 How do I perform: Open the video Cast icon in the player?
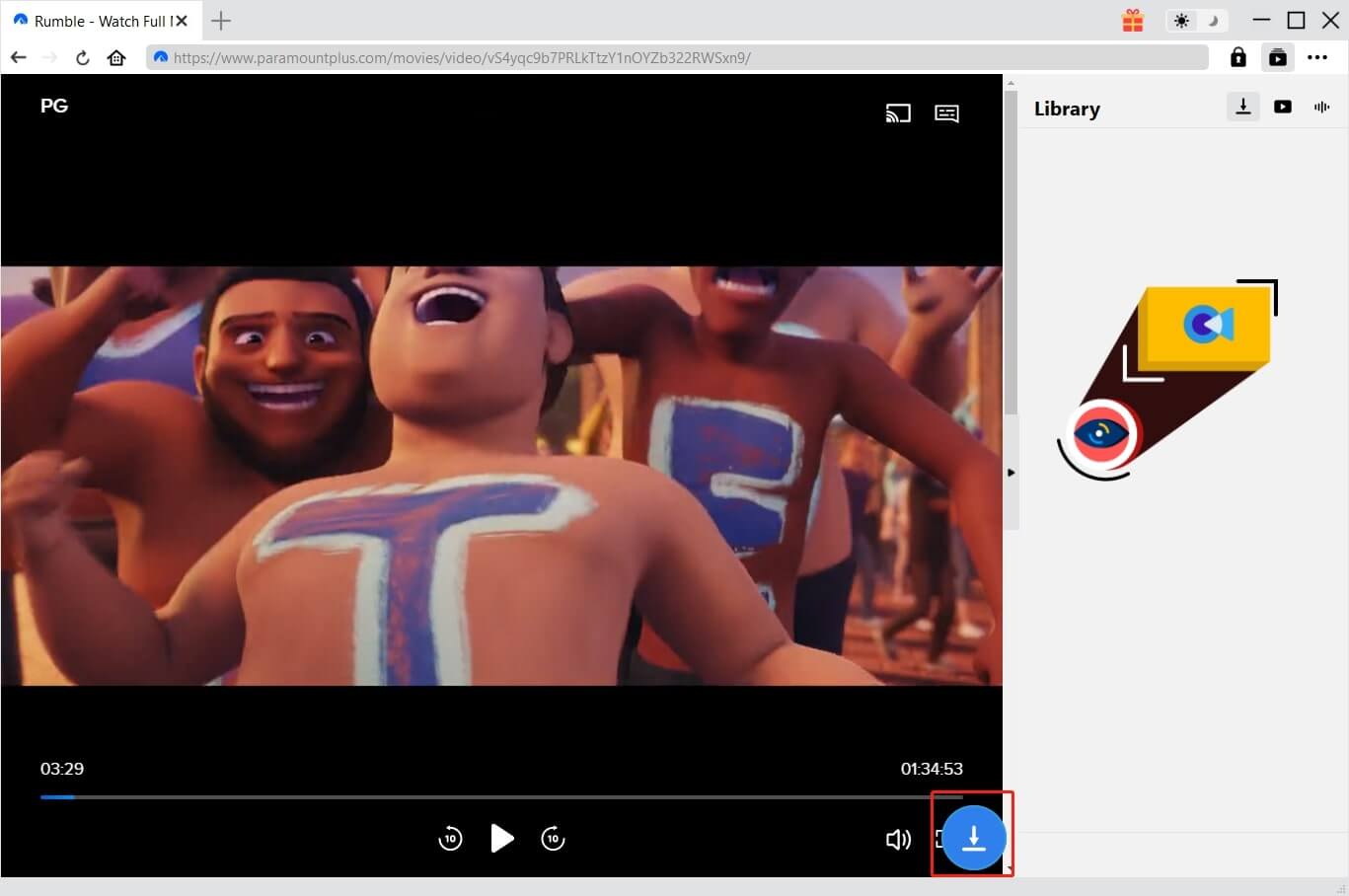click(x=898, y=112)
